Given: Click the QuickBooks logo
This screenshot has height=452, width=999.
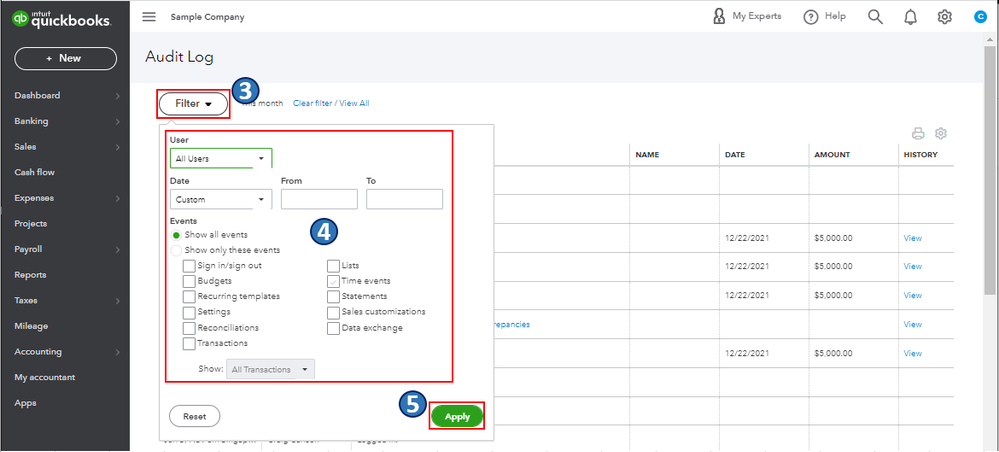Looking at the screenshot, I should click(x=62, y=18).
